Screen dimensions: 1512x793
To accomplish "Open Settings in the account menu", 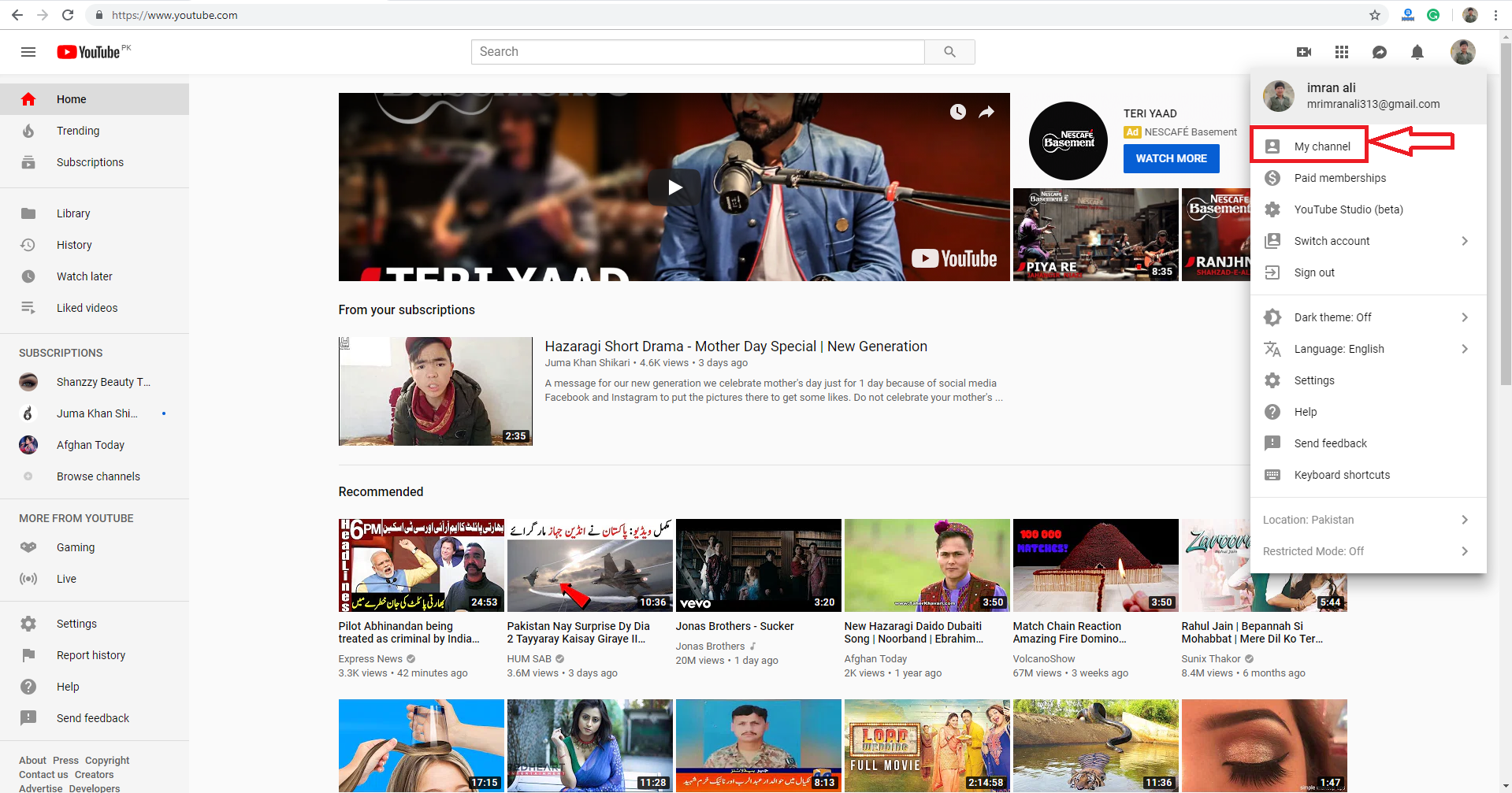I will point(1369,380).
